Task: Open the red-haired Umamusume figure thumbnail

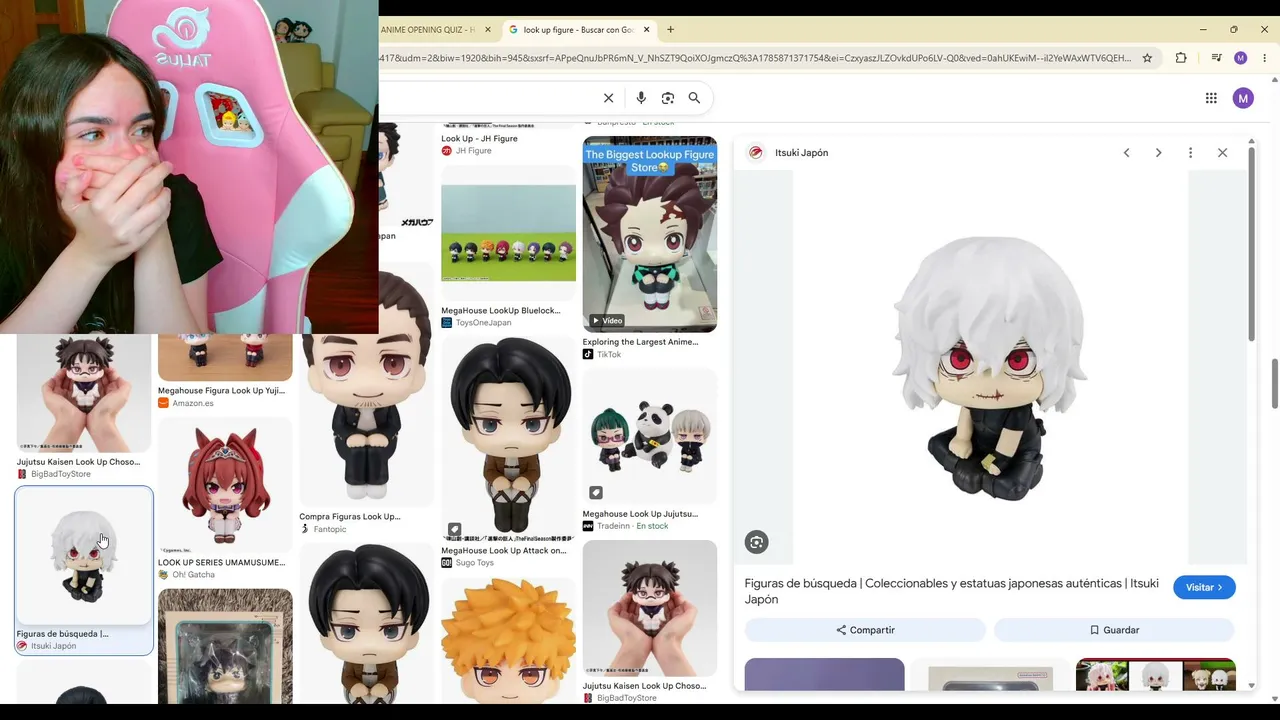Action: (x=225, y=485)
